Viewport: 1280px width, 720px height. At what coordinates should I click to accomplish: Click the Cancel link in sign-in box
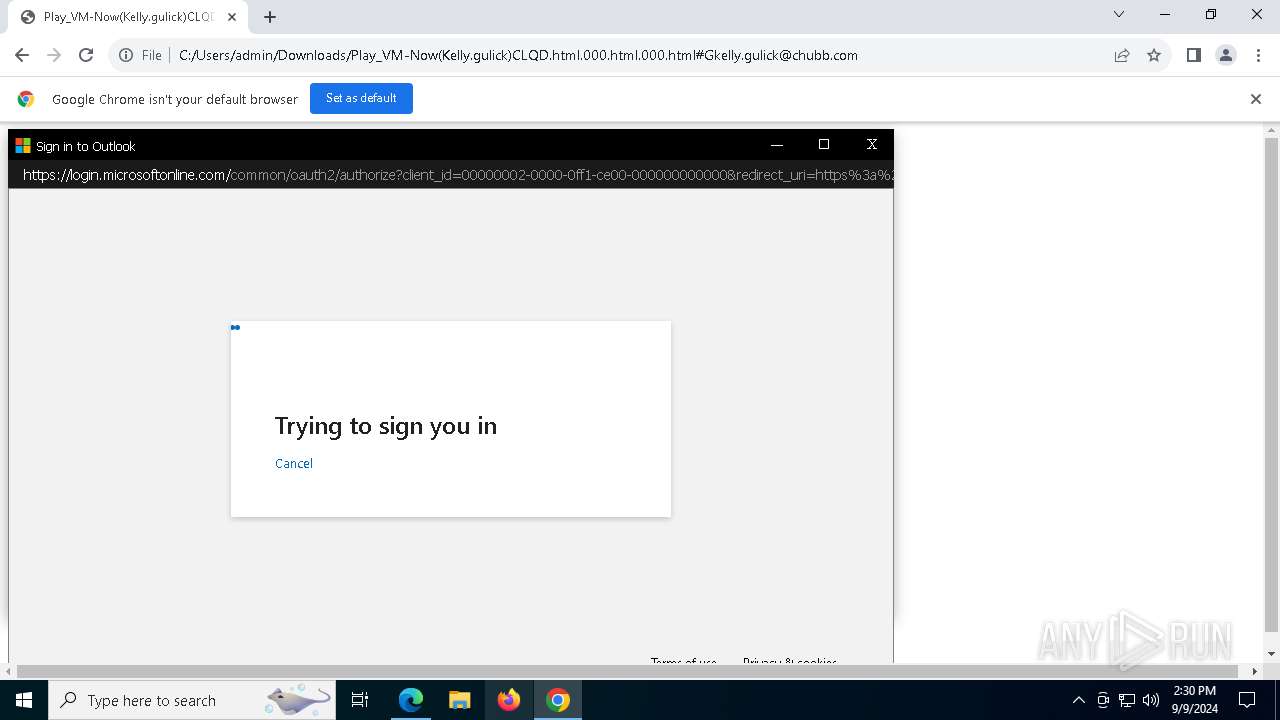[294, 463]
